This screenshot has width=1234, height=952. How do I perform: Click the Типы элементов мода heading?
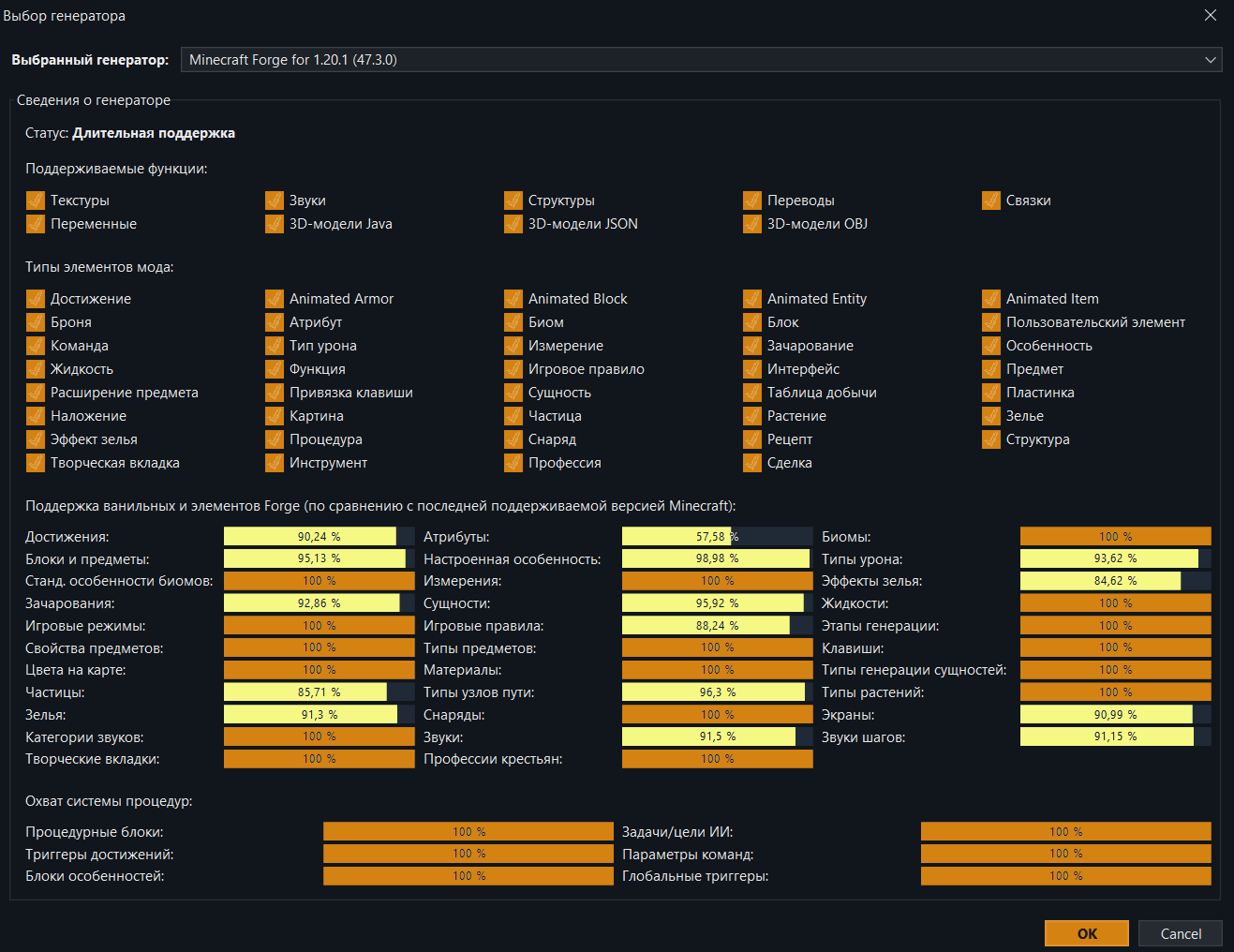tap(99, 267)
